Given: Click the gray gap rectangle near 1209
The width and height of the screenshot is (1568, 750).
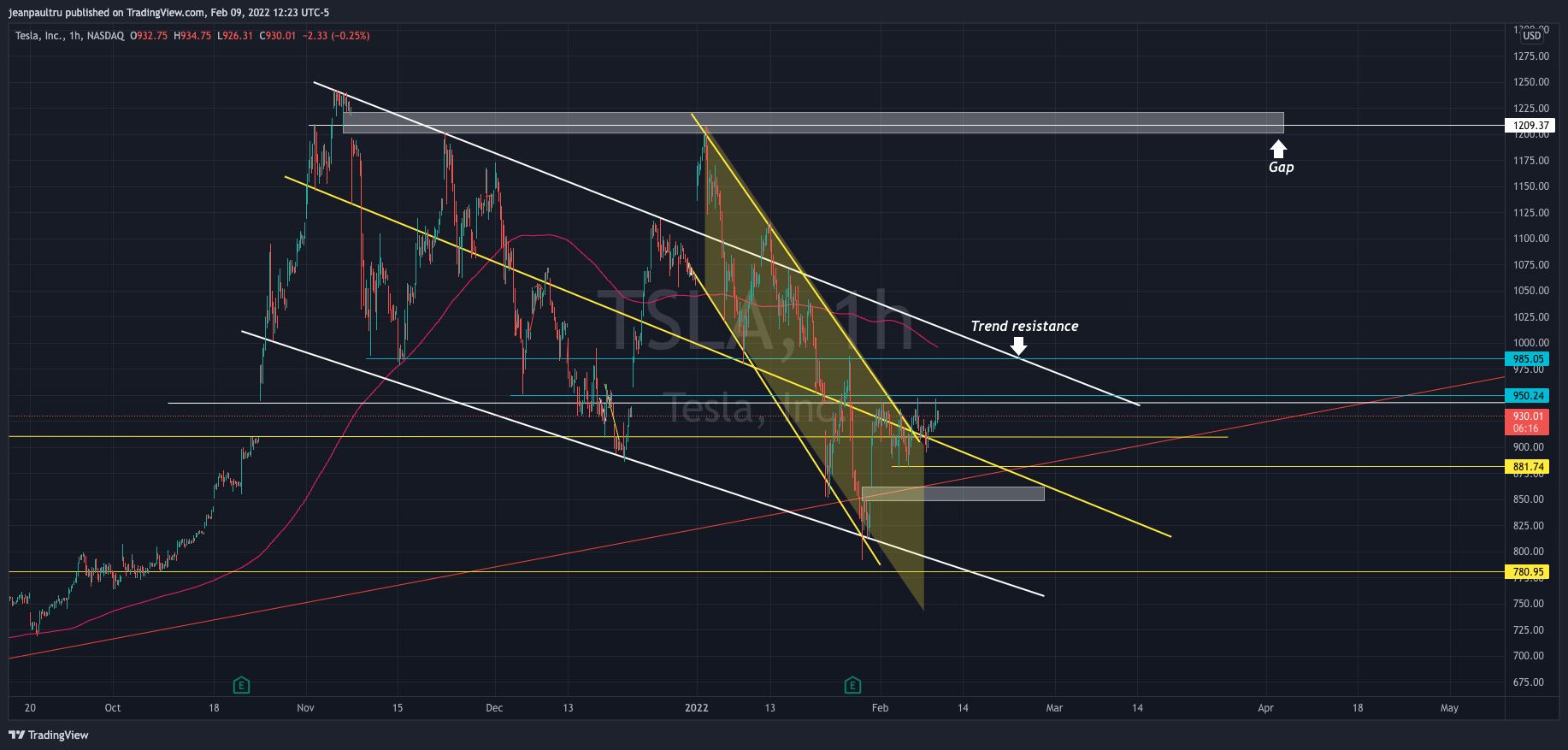Looking at the screenshot, I should coord(812,122).
